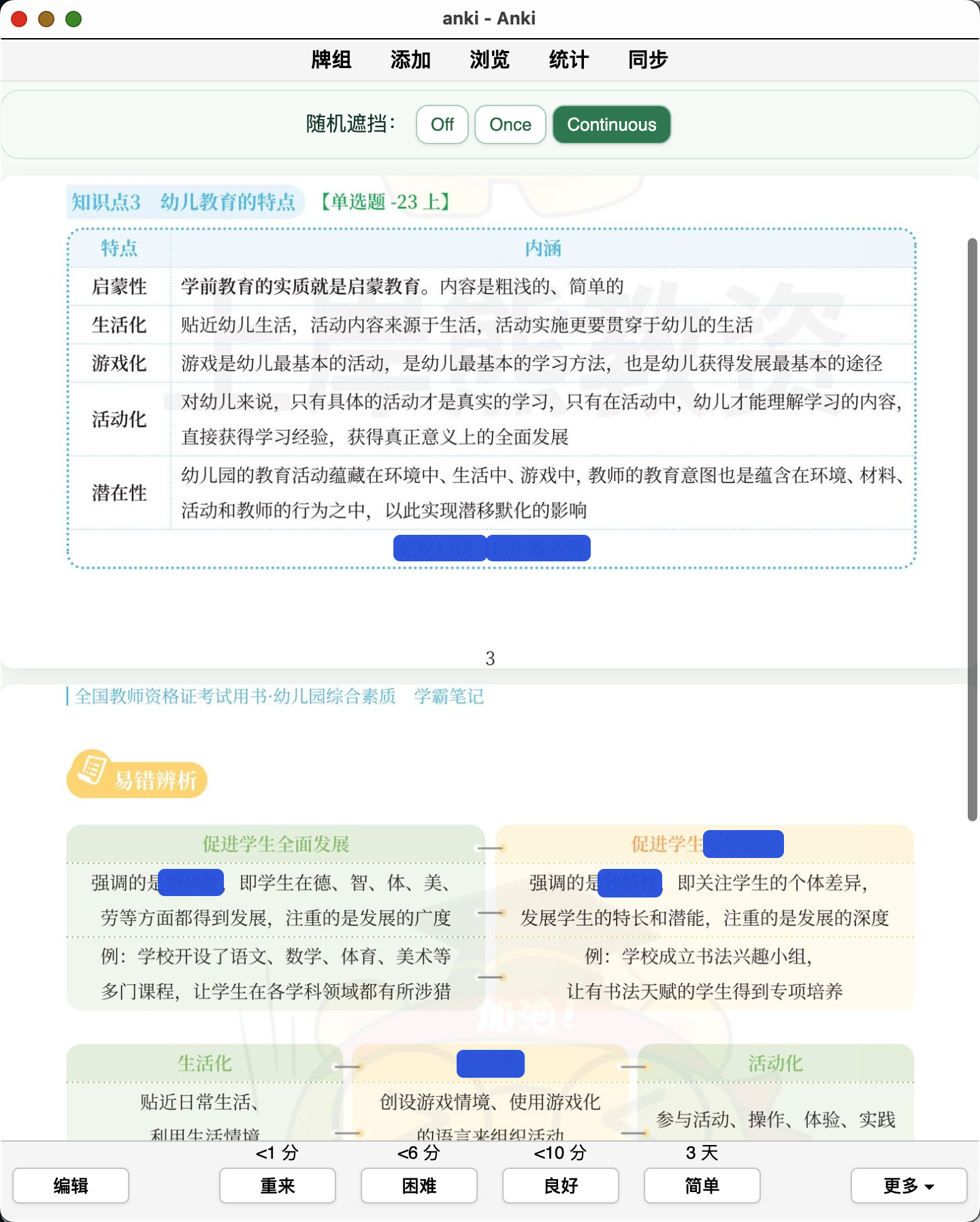Click the 促进学生全面发展 header
Screen dimensions: 980x1222
276,844
